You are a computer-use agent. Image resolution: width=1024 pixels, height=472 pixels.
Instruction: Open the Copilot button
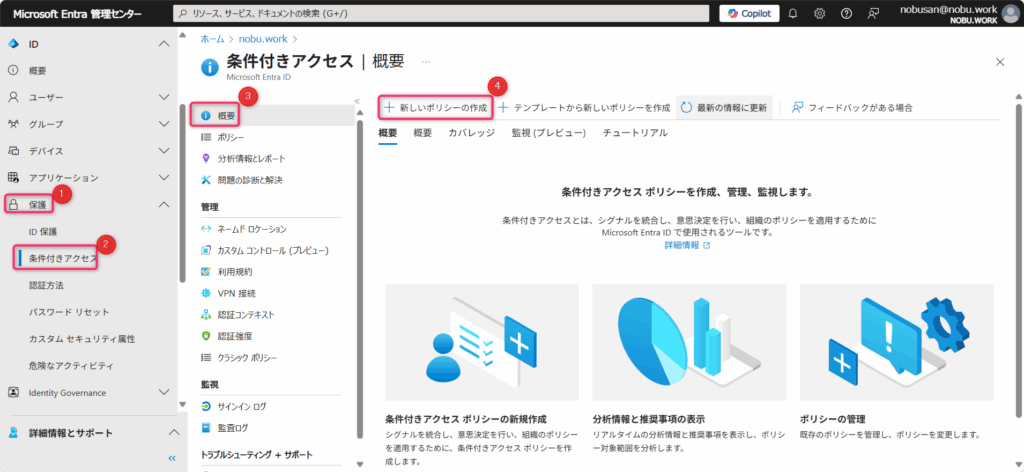(749, 13)
